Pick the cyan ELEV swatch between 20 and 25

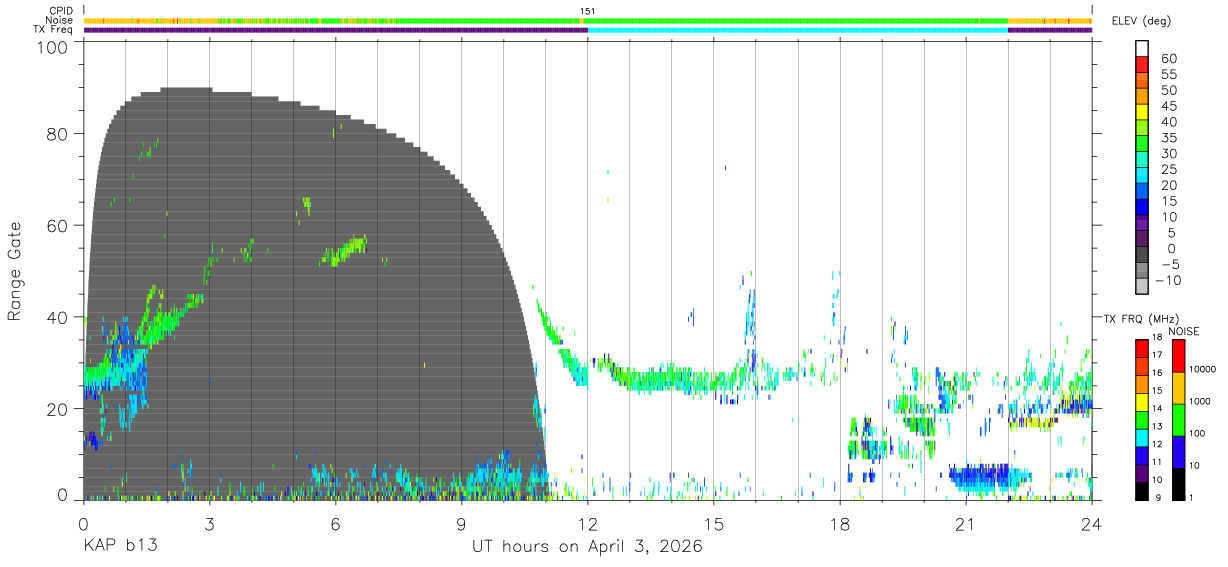(x=1143, y=176)
